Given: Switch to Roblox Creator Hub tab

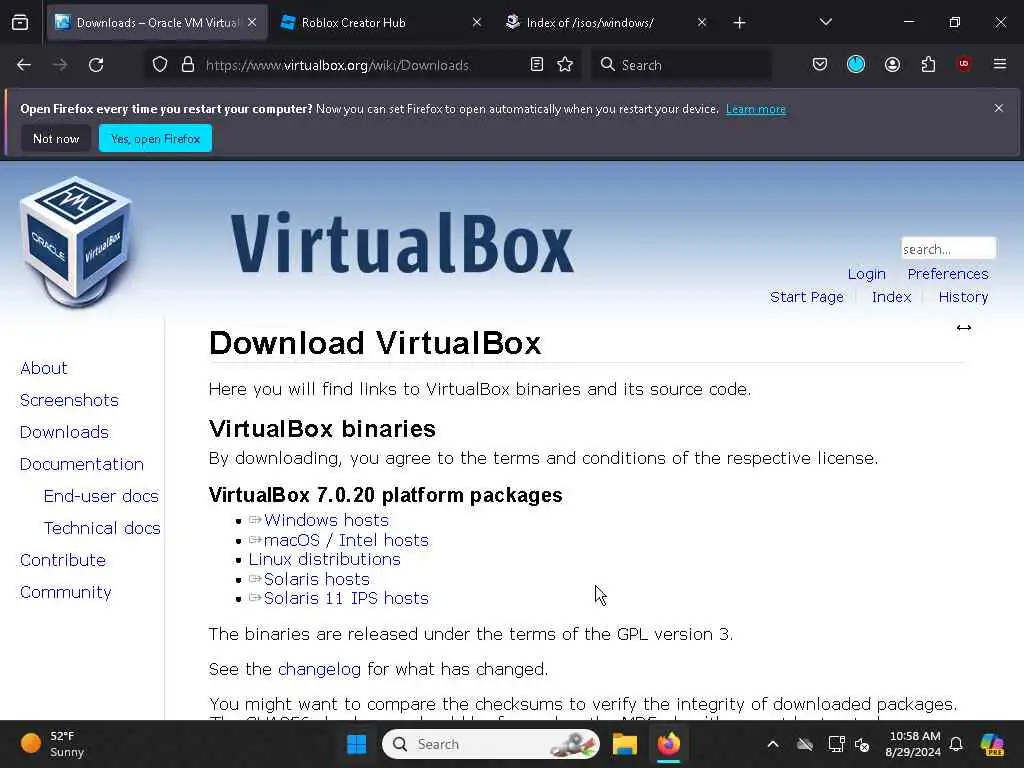Looking at the screenshot, I should pos(377,22).
